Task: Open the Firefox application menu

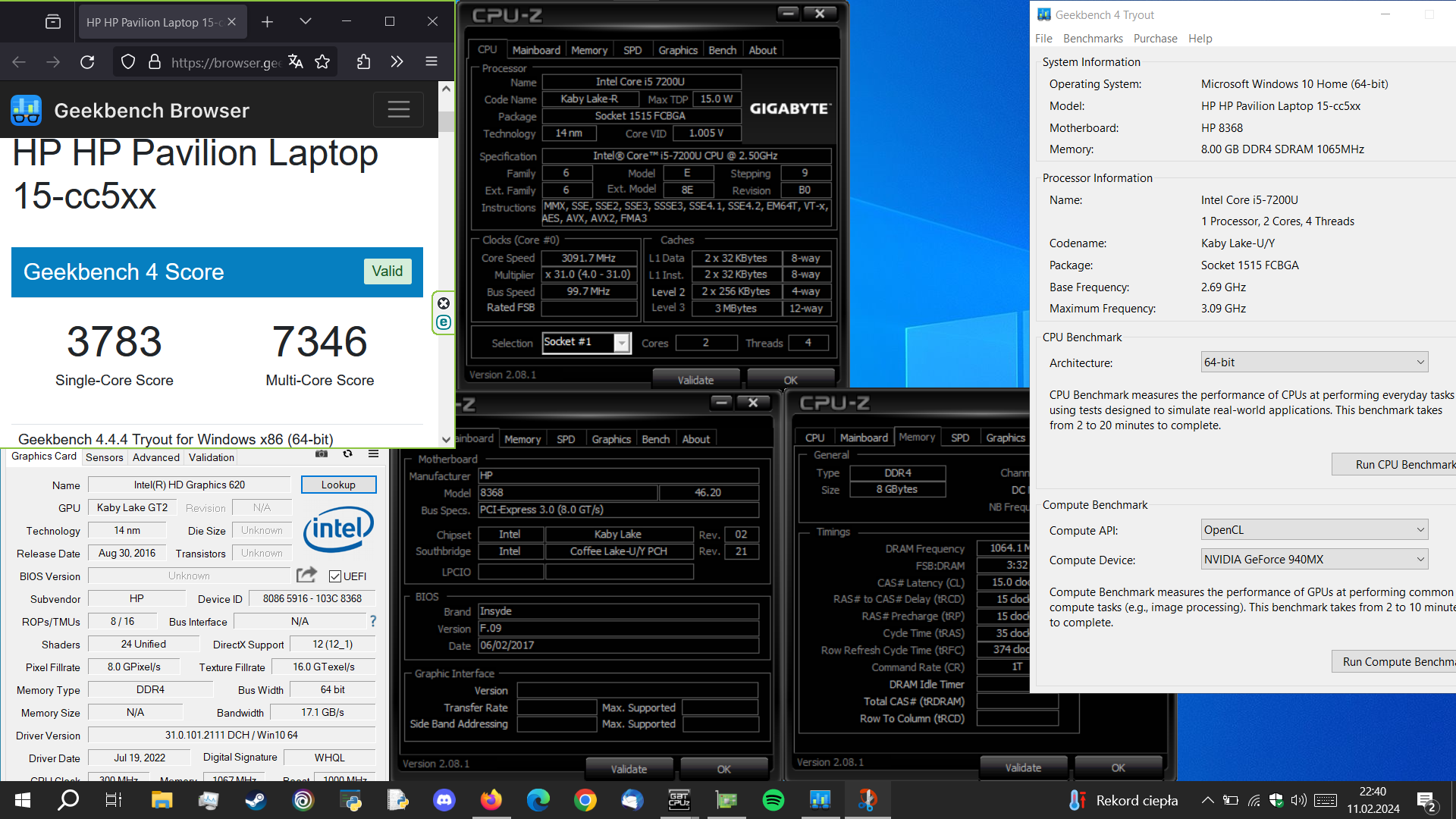Action: click(431, 62)
